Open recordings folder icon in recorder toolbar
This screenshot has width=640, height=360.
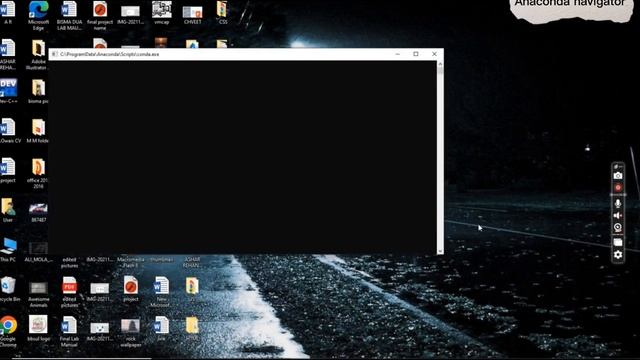click(x=618, y=242)
